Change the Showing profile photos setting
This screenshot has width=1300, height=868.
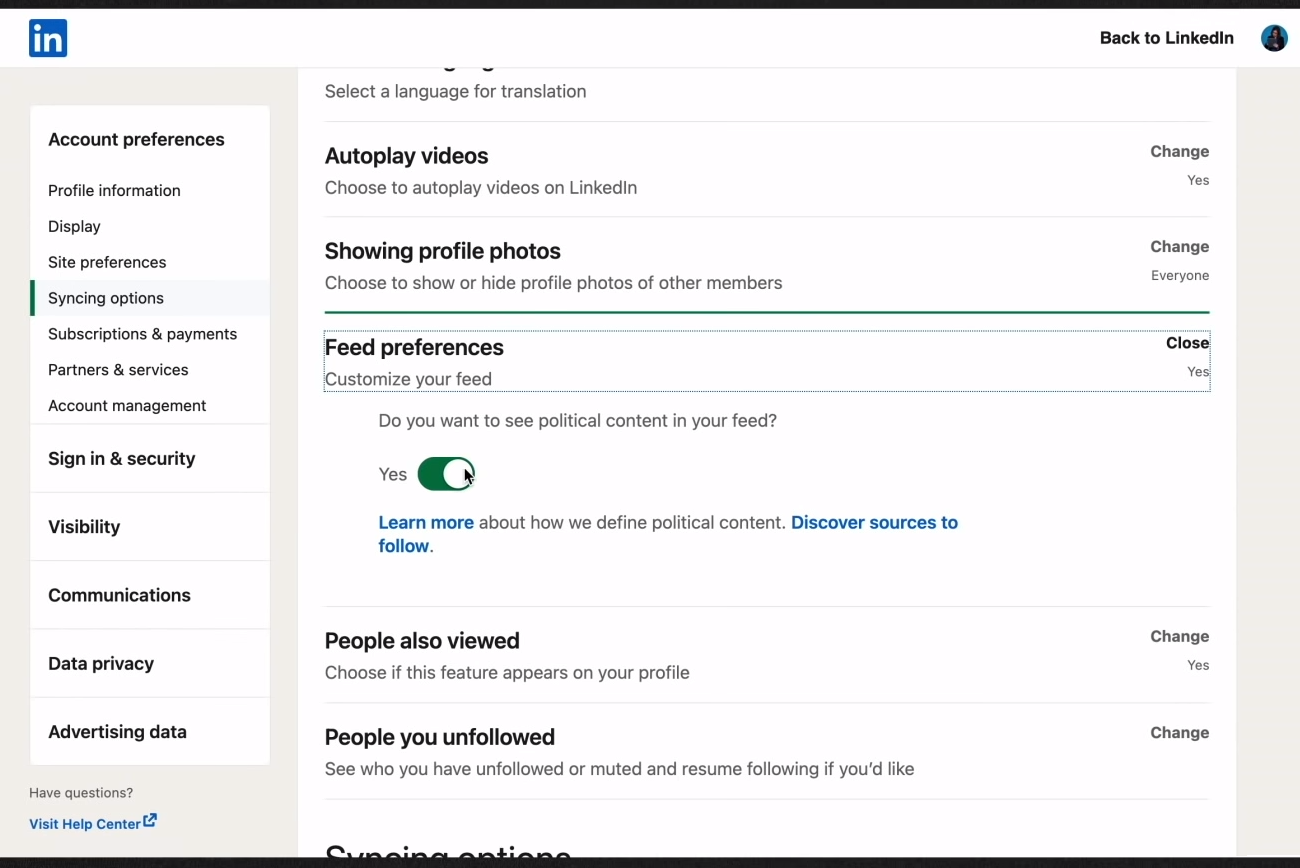(1179, 247)
